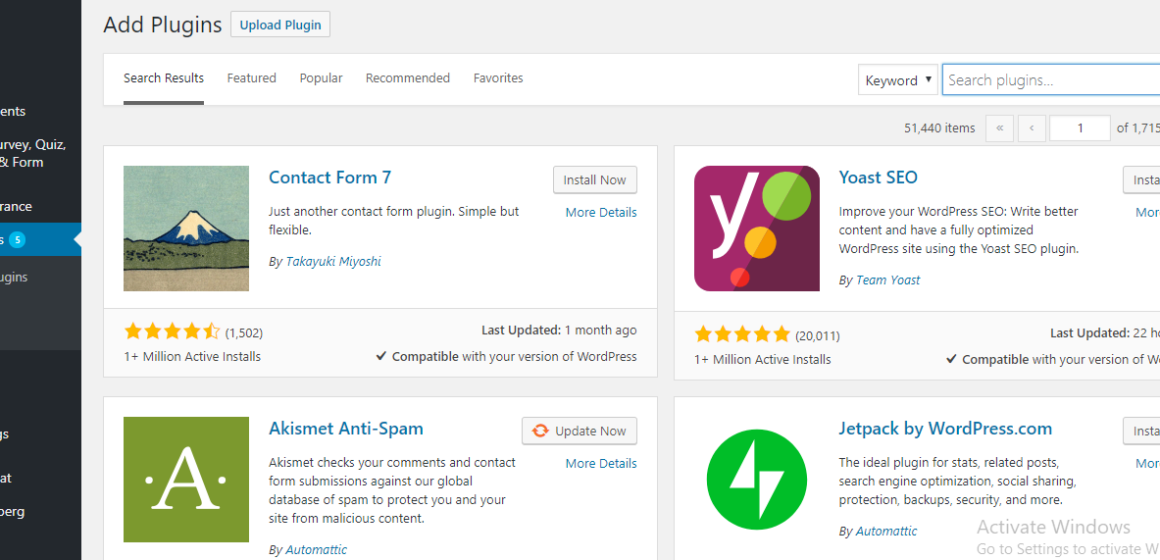Viewport: 1160px width, 560px height.
Task: Click the Akismet Anti-Spam plugin logo
Action: coord(186,479)
